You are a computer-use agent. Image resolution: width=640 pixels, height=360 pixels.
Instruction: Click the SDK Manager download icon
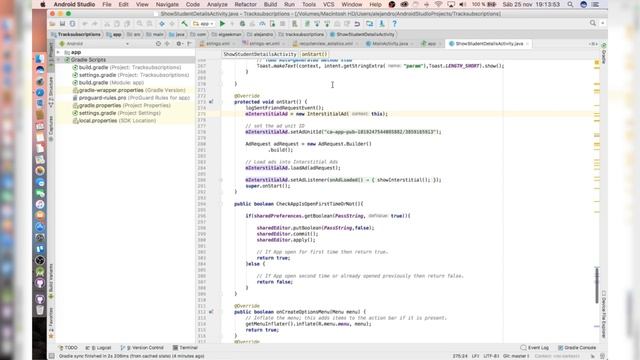click(382, 24)
